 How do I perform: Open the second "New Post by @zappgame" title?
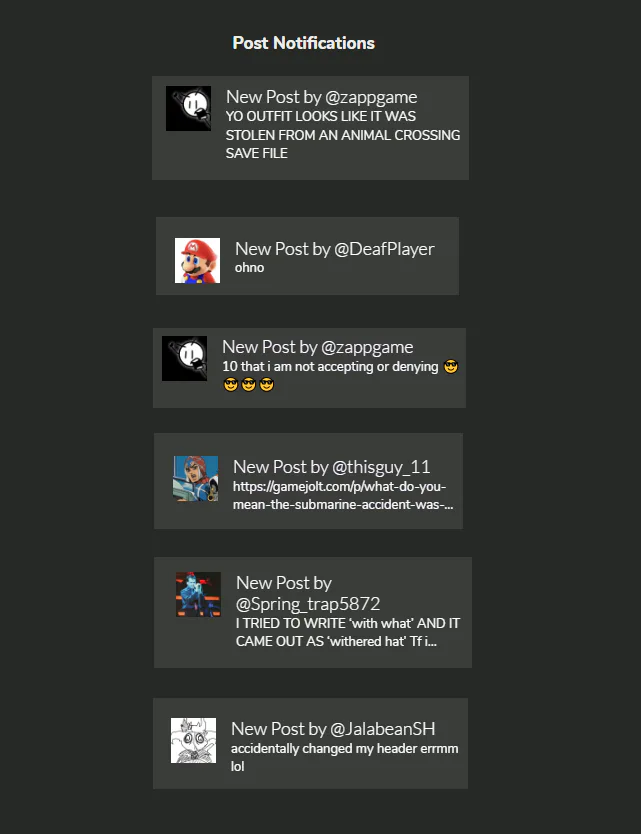coord(318,347)
